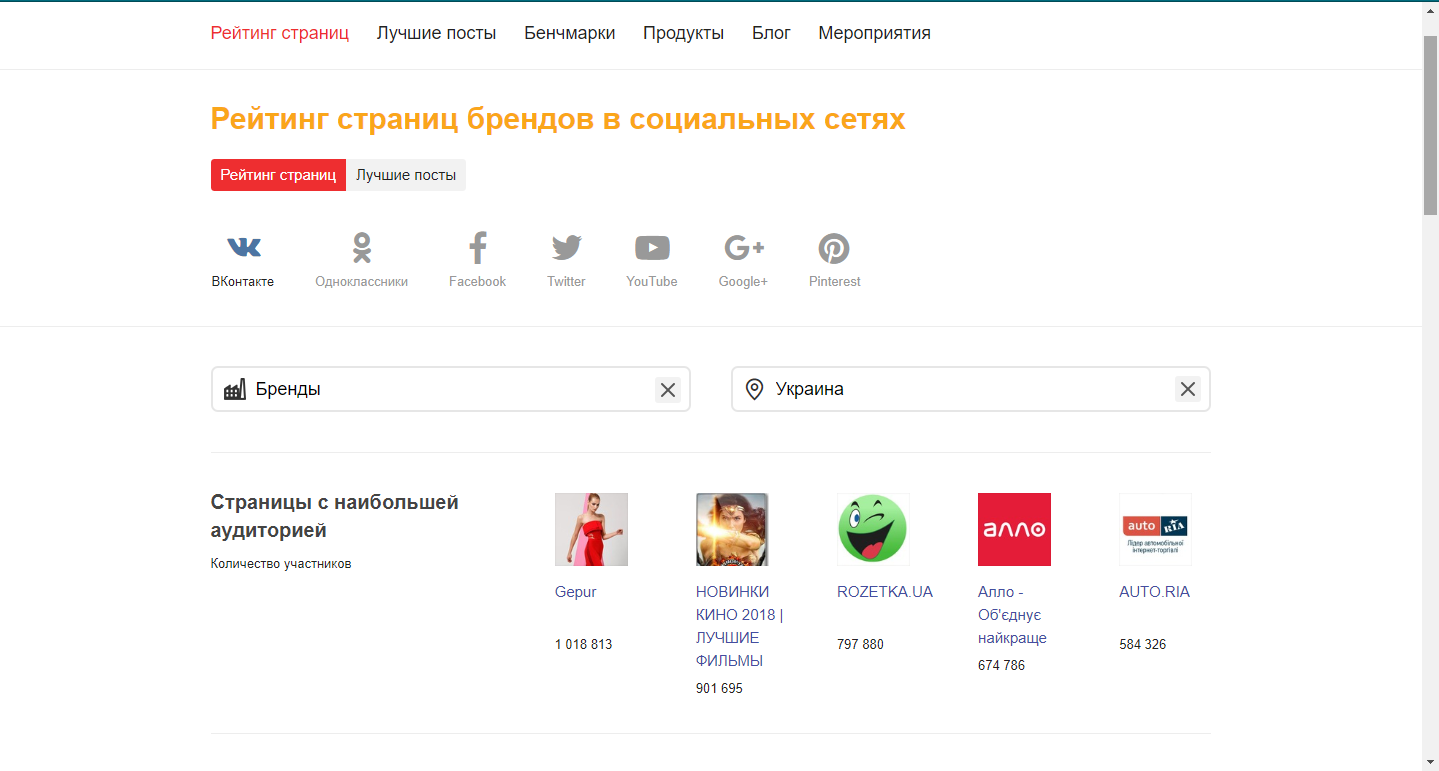Open the Продукты navigation item

683,33
